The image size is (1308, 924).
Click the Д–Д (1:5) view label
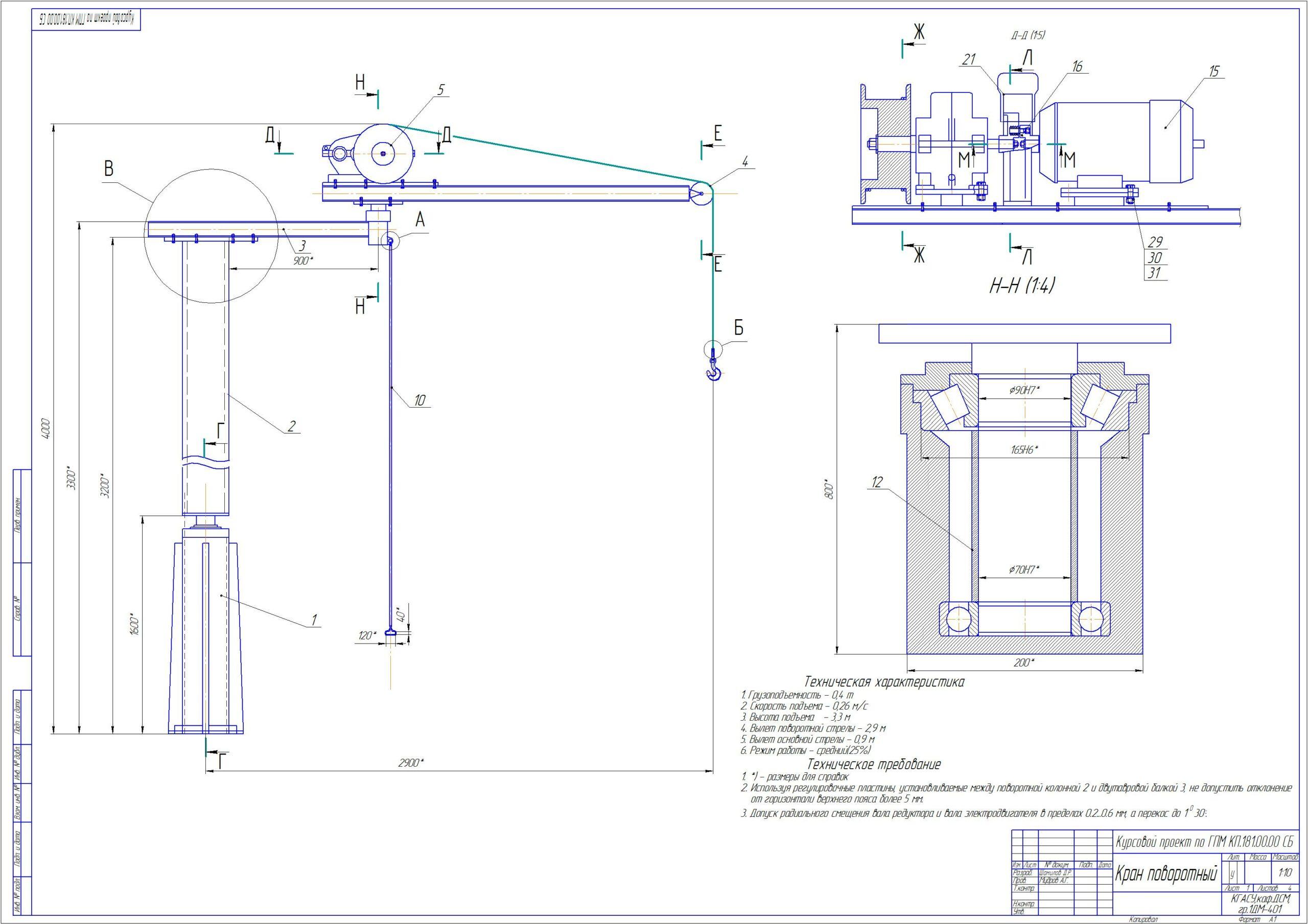pos(1029,35)
